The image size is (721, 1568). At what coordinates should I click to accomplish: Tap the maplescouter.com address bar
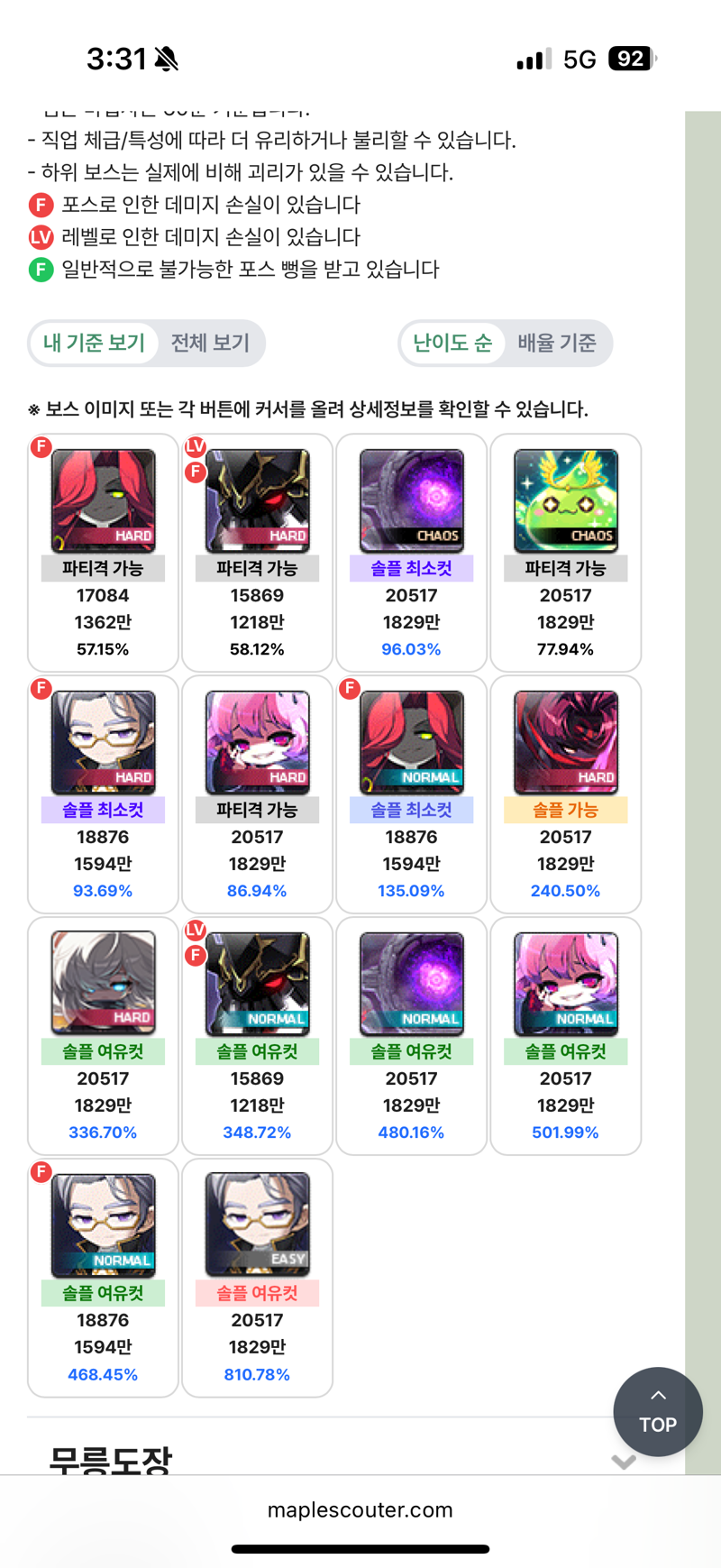(x=360, y=1509)
